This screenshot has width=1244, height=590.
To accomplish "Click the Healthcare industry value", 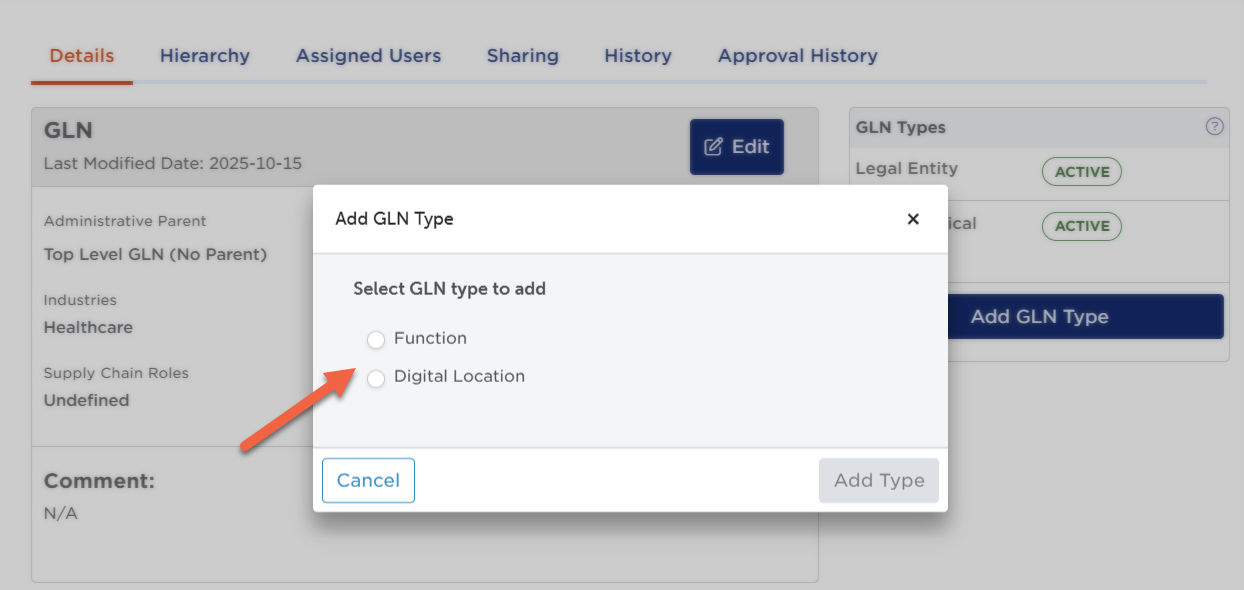I will coord(88,327).
